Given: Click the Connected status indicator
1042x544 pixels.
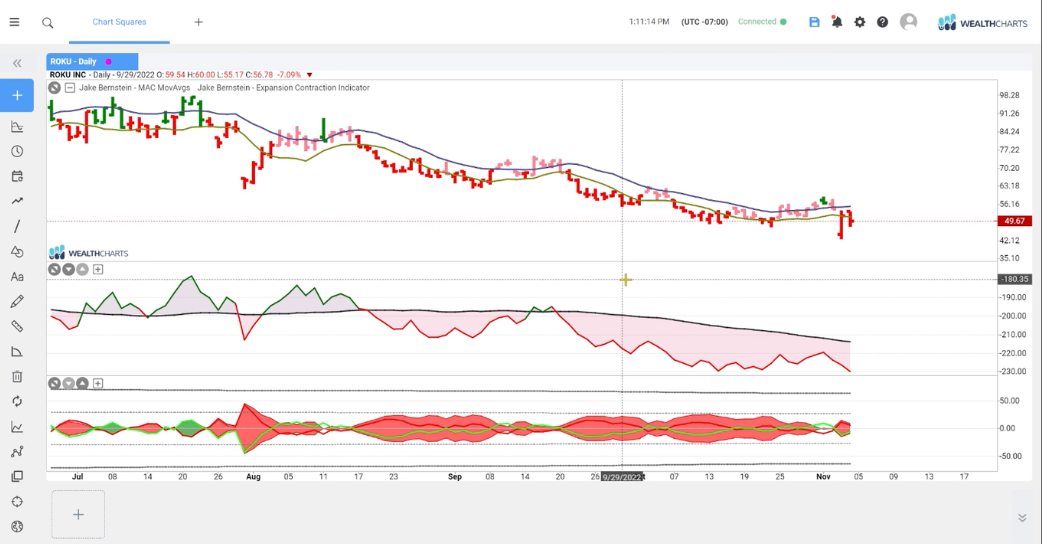Looking at the screenshot, I should click(762, 22).
